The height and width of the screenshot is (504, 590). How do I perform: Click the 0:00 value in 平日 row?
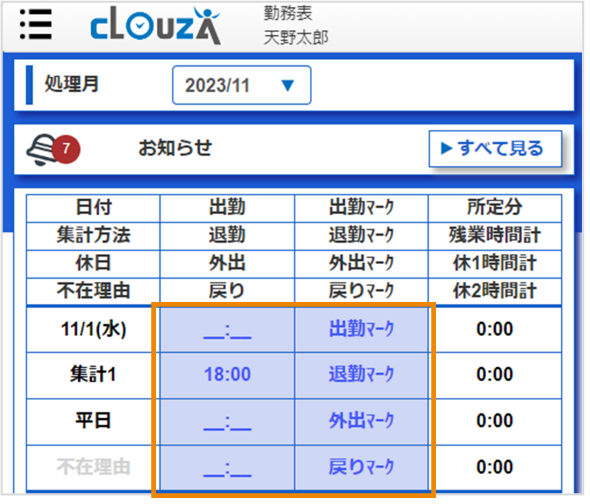pyautogui.click(x=495, y=421)
